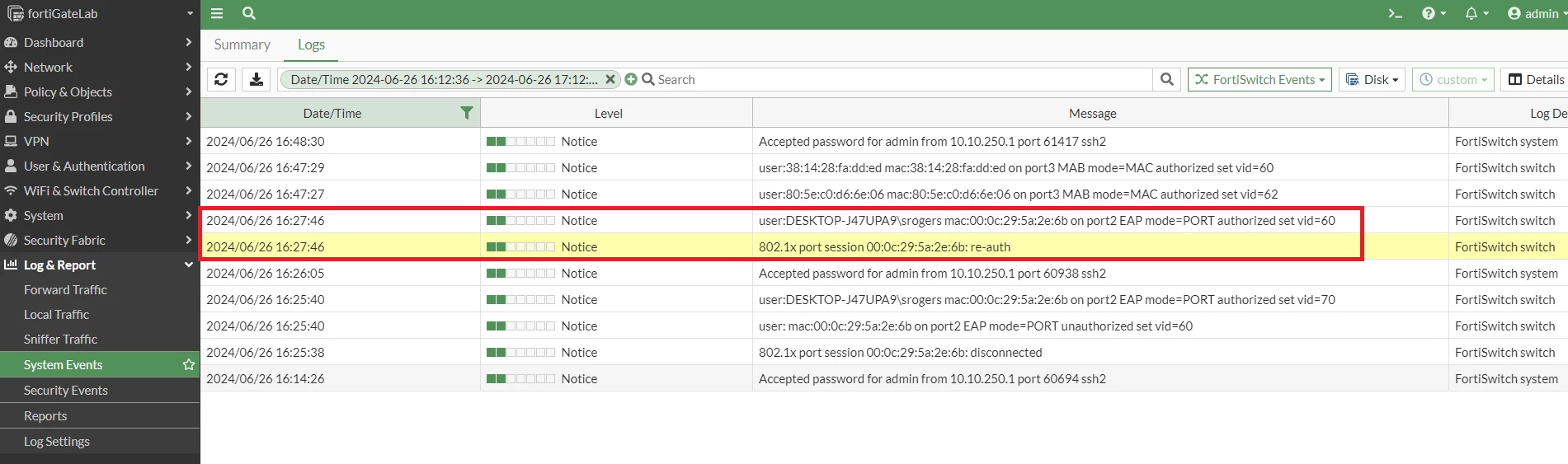Open global search magnifier in header
This screenshot has height=464, width=1568.
249,13
